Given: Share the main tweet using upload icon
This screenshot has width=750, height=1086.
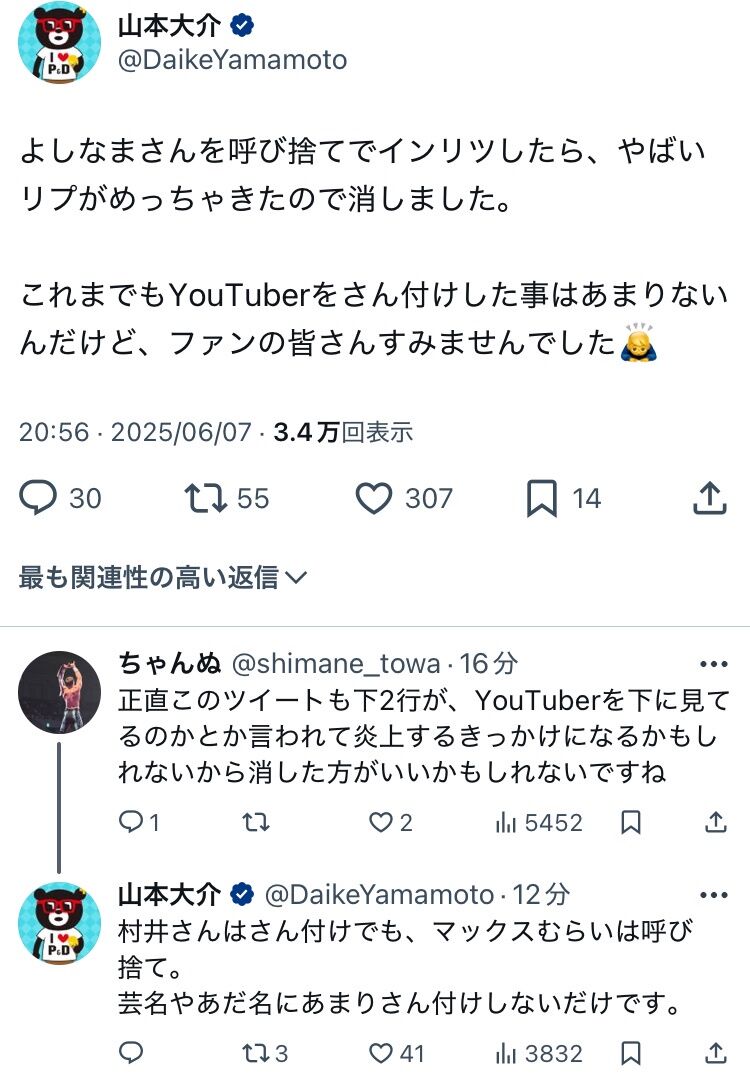Looking at the screenshot, I should (710, 498).
